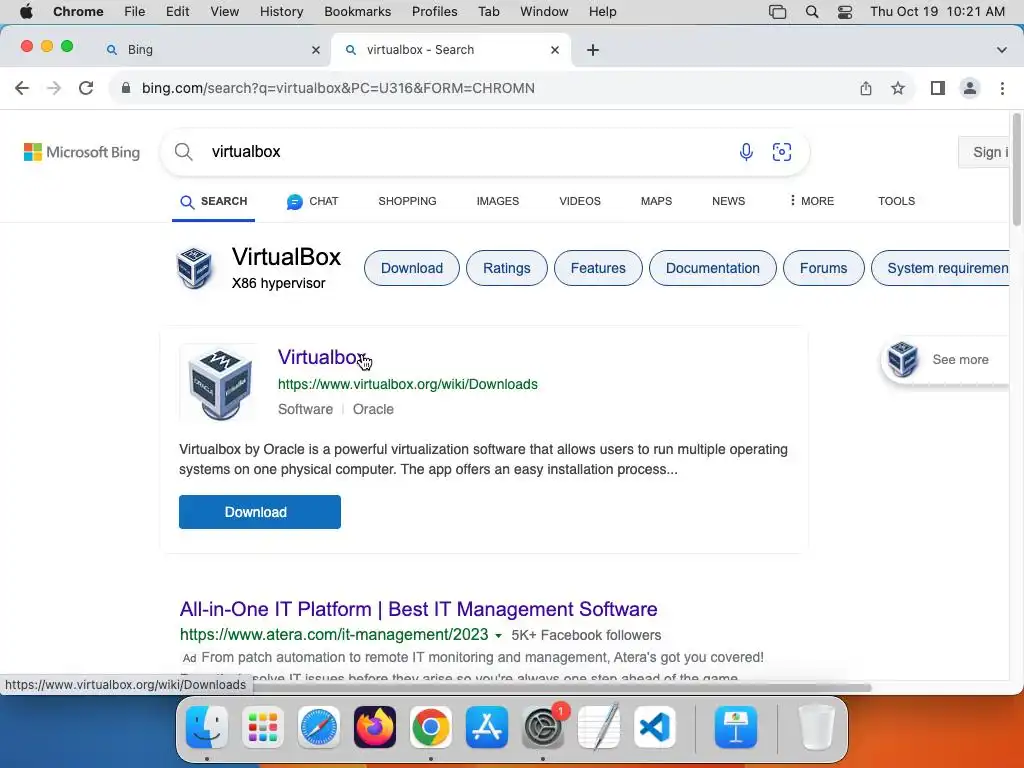Image resolution: width=1024 pixels, height=768 pixels.
Task: Click the magnifier icon in Bing search box
Action: 184,152
